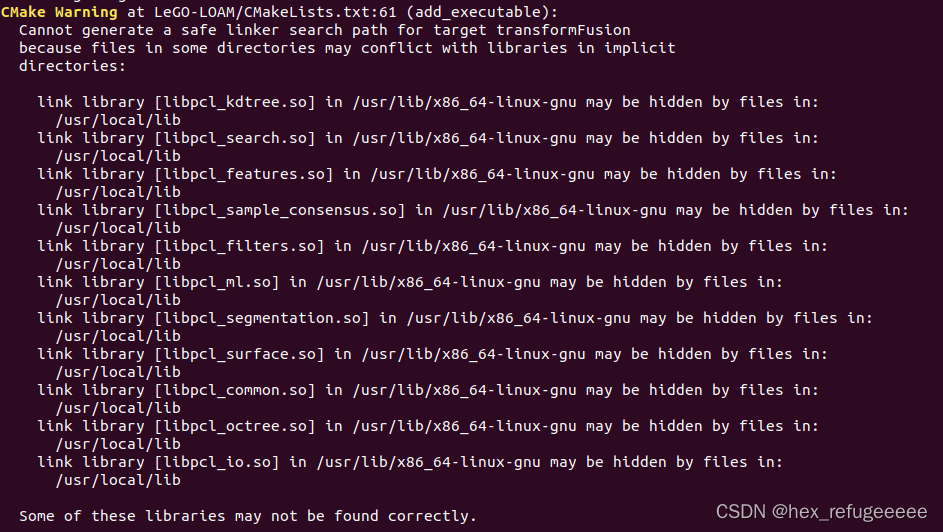This screenshot has height=532, width=943.
Task: Select the libpcl_common.so library name
Action: (235, 391)
